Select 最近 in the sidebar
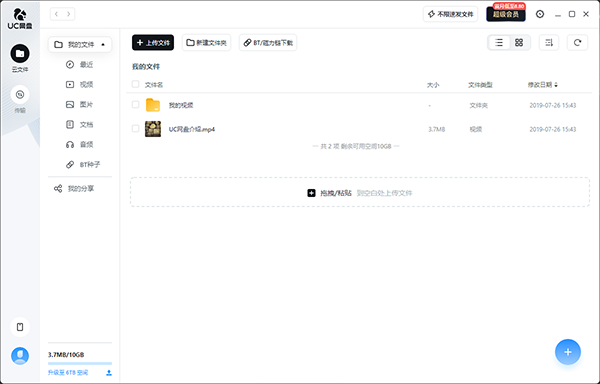Image resolution: width=600 pixels, height=384 pixels. coord(86,65)
